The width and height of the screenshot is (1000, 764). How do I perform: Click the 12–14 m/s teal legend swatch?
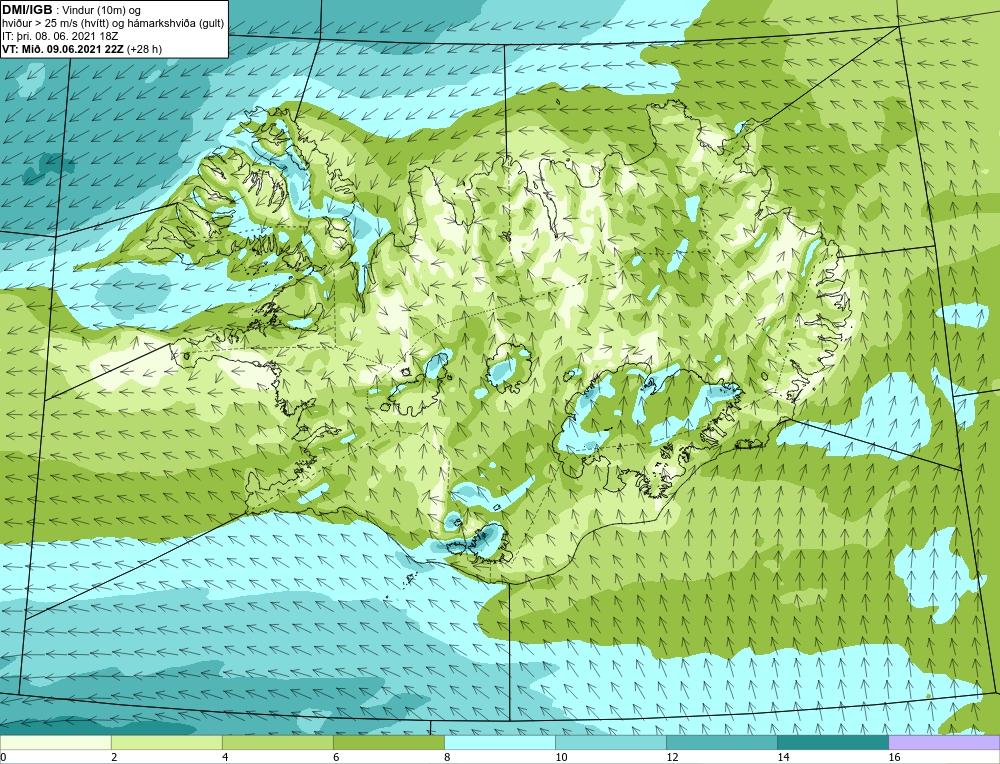pos(721,743)
